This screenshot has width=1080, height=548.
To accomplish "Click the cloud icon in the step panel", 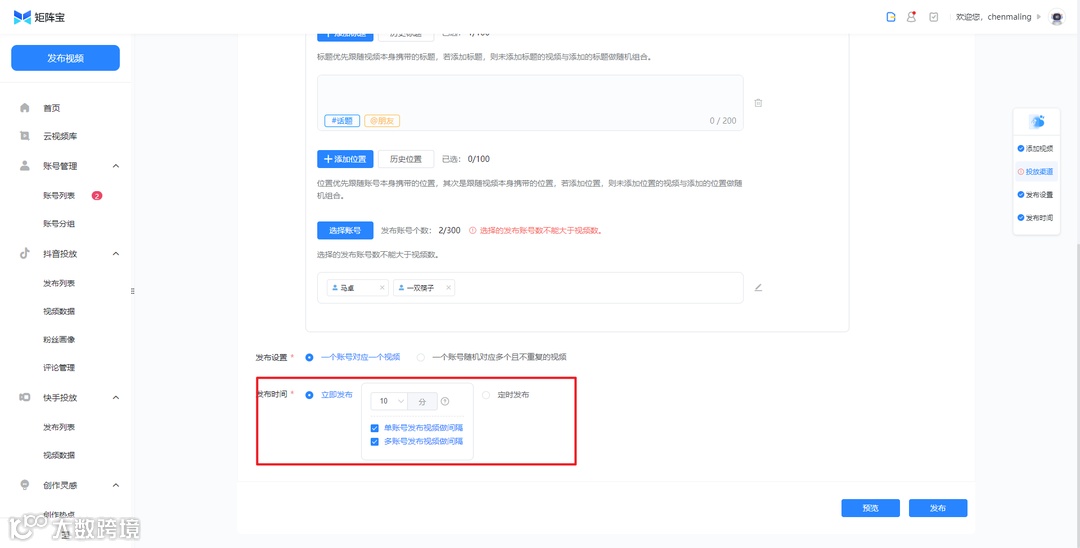I will click(x=1037, y=122).
